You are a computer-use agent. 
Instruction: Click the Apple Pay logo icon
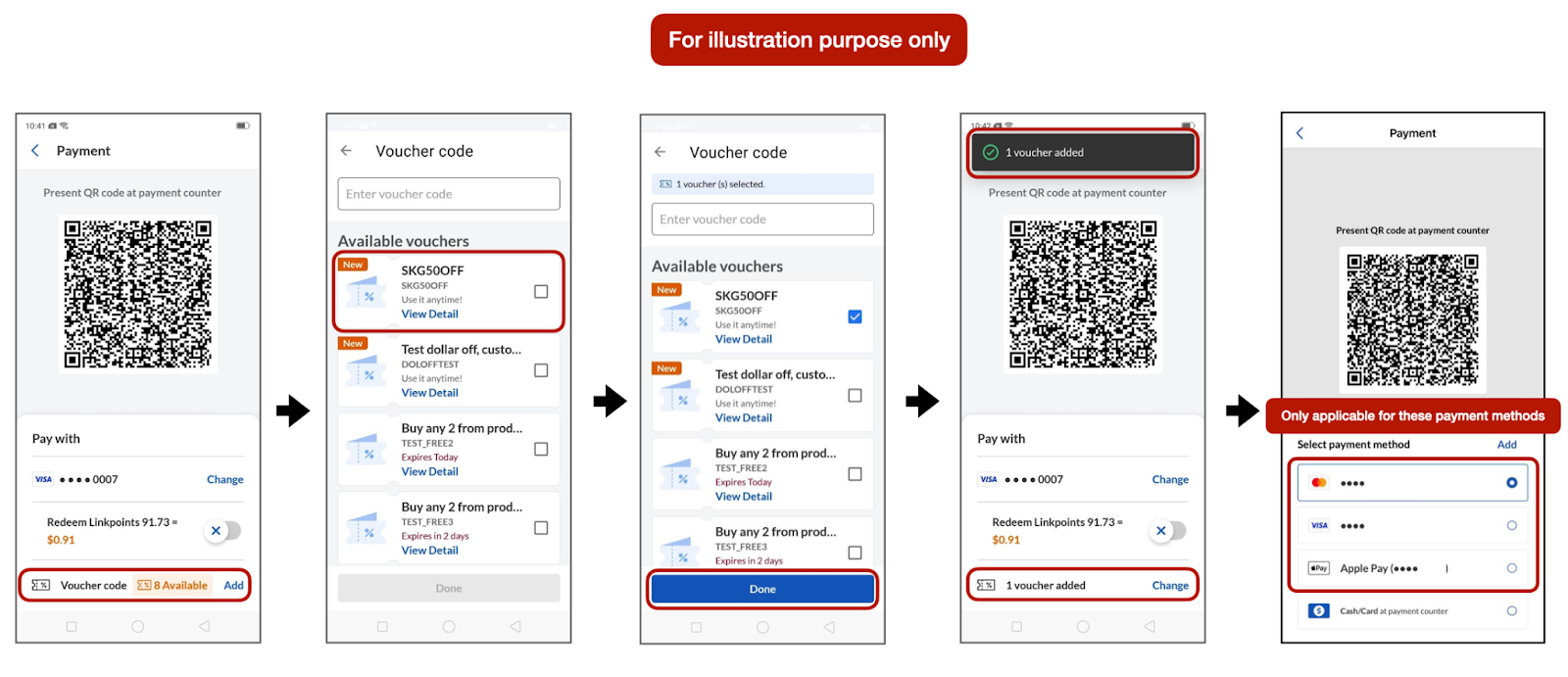(1319, 568)
